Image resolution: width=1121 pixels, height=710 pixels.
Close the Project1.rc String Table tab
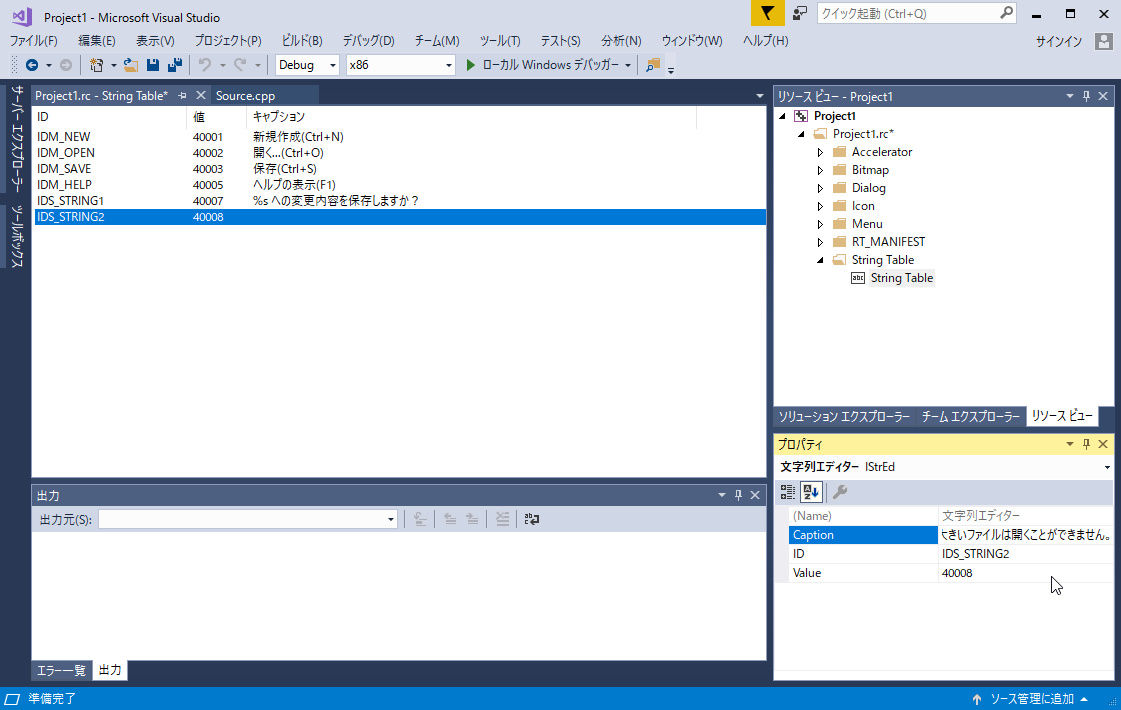[x=201, y=95]
